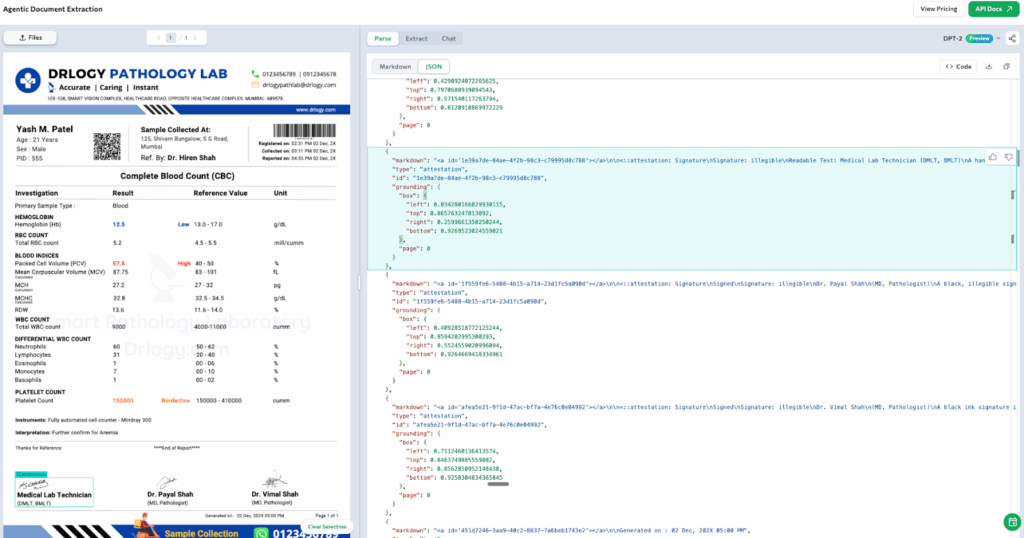1024x538 pixels.
Task: Click Clear Selection on the document
Action: click(x=327, y=526)
